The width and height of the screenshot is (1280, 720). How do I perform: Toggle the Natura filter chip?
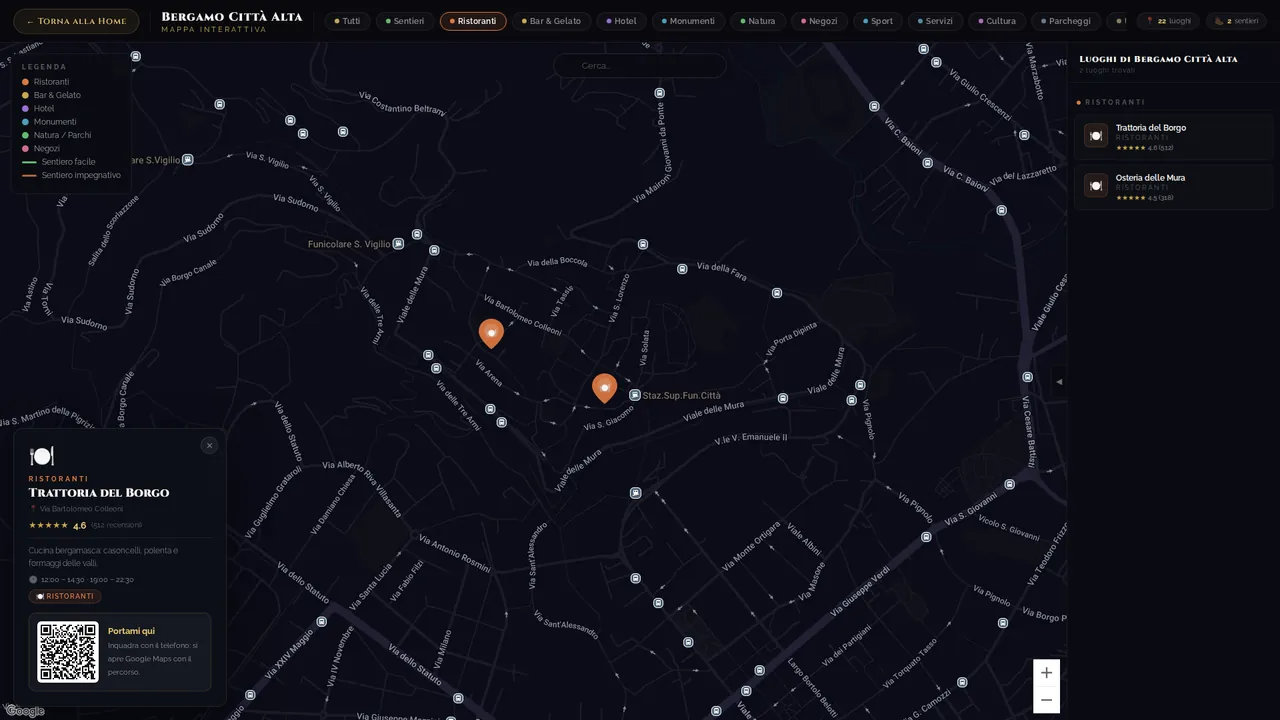click(757, 21)
